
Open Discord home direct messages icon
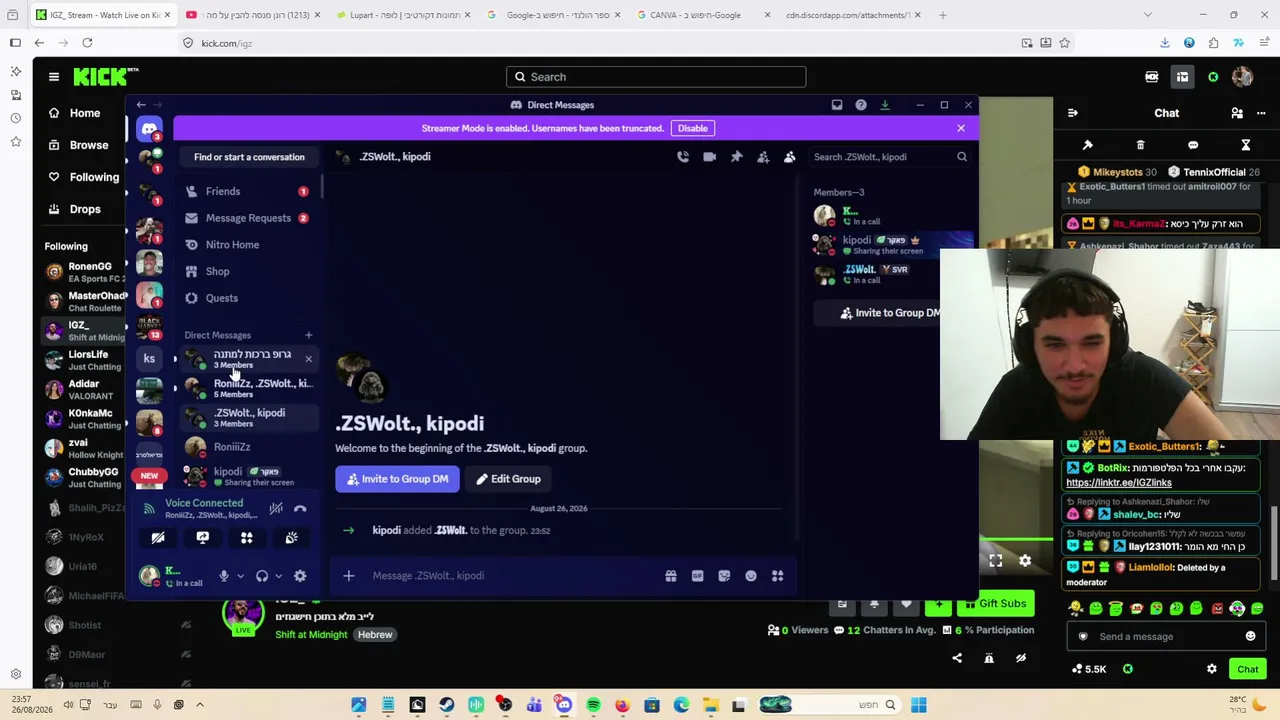149,129
